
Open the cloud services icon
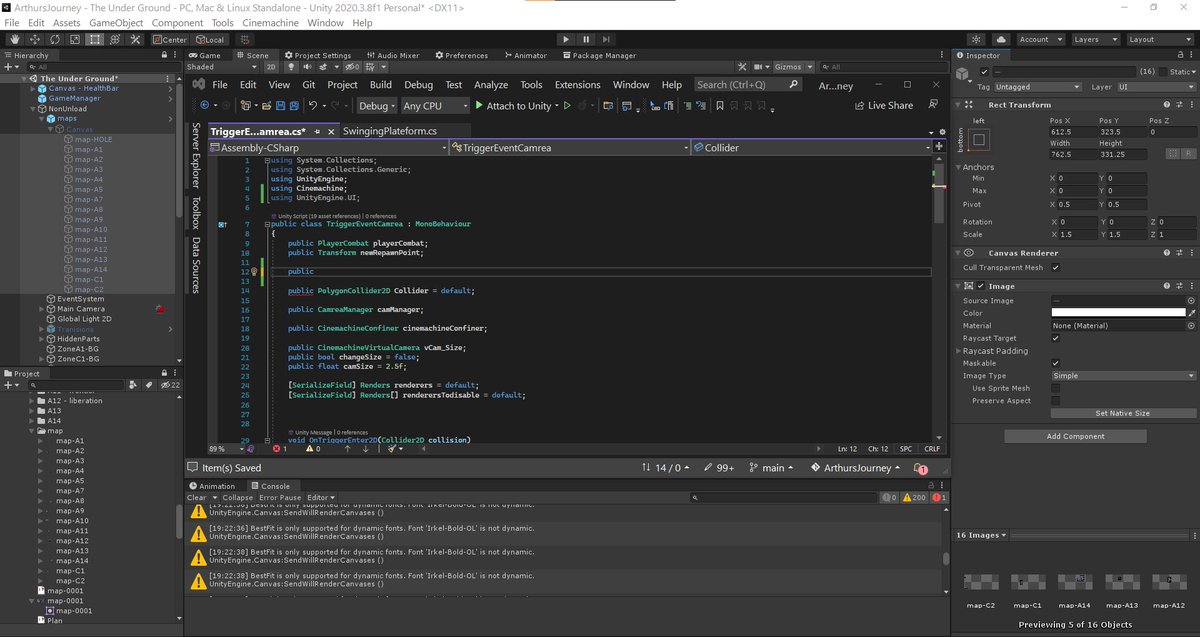tap(999, 39)
